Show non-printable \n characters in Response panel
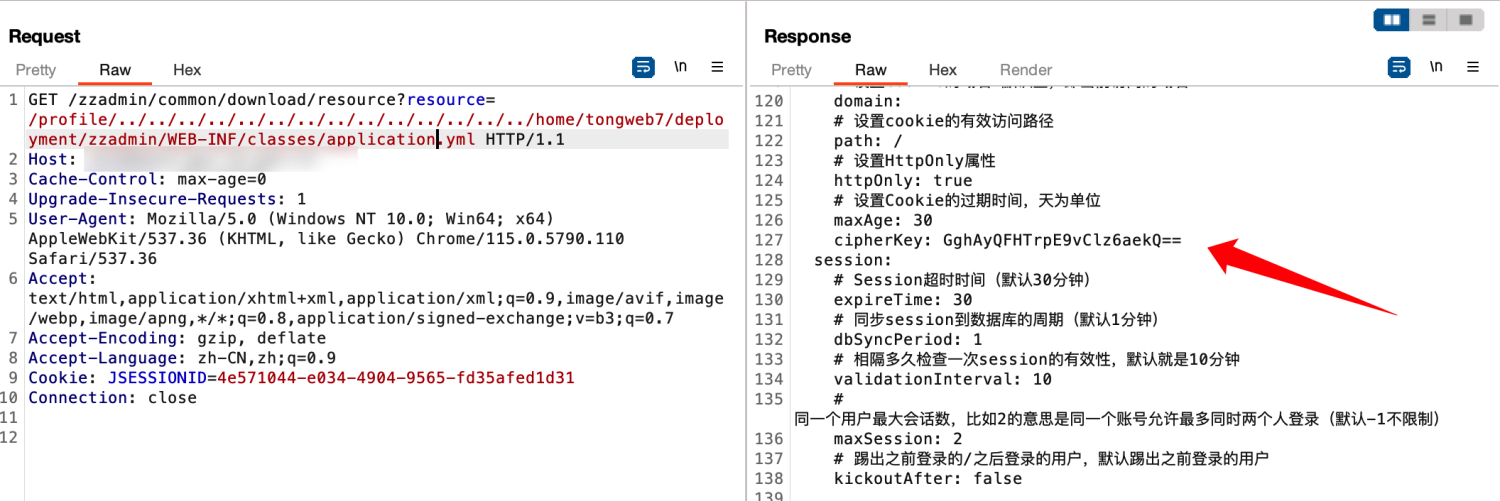1500x501 pixels. point(1437,67)
